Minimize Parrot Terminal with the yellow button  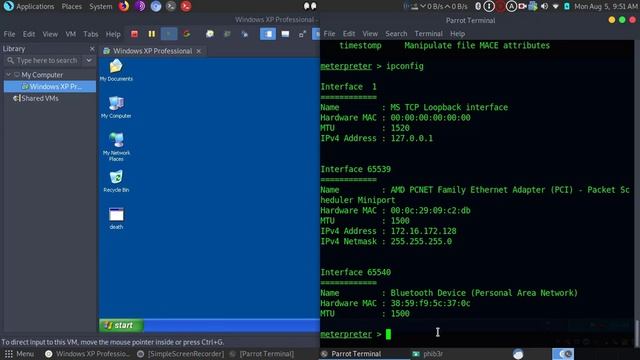click(611, 20)
